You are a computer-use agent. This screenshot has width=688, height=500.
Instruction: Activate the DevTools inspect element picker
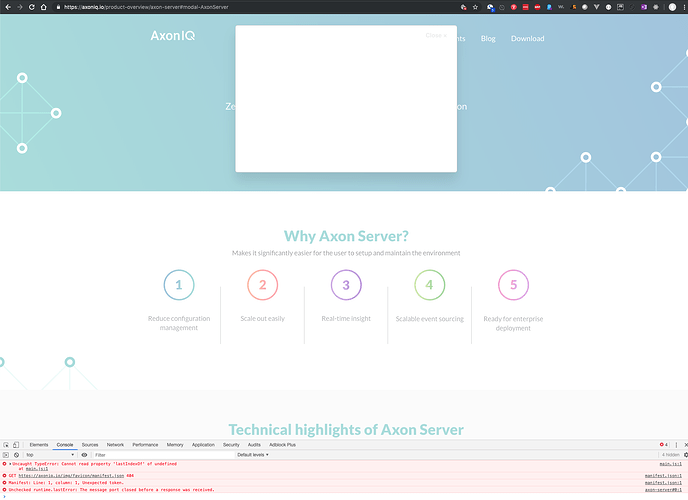tap(6, 445)
